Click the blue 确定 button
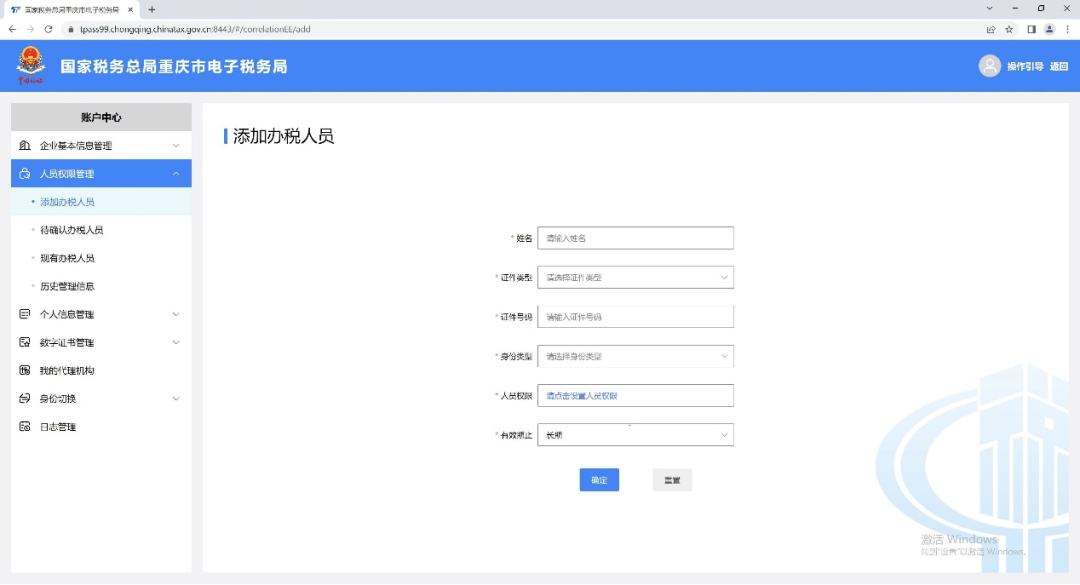Image resolution: width=1080 pixels, height=585 pixels. 599,480
